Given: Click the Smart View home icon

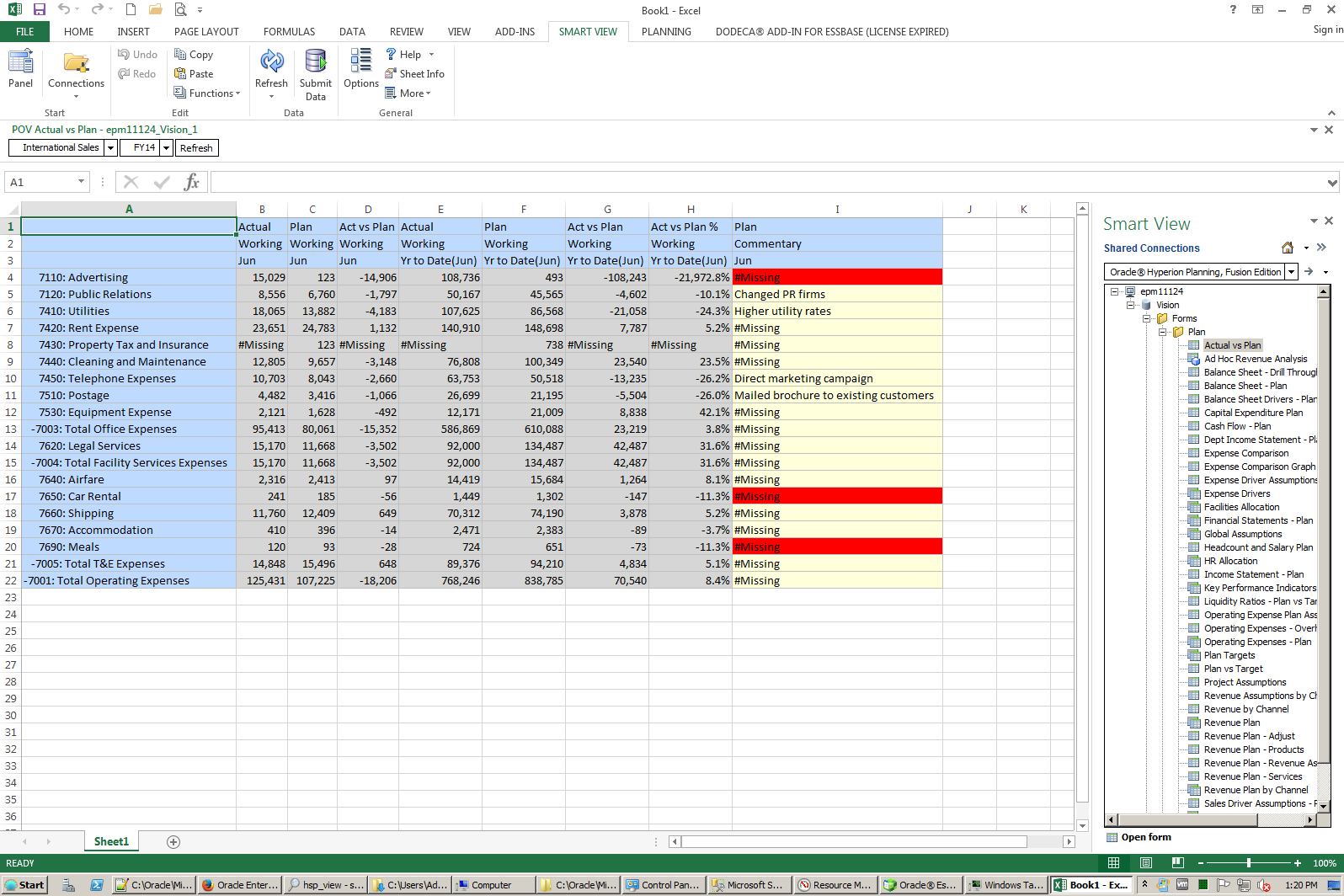Looking at the screenshot, I should (1287, 248).
